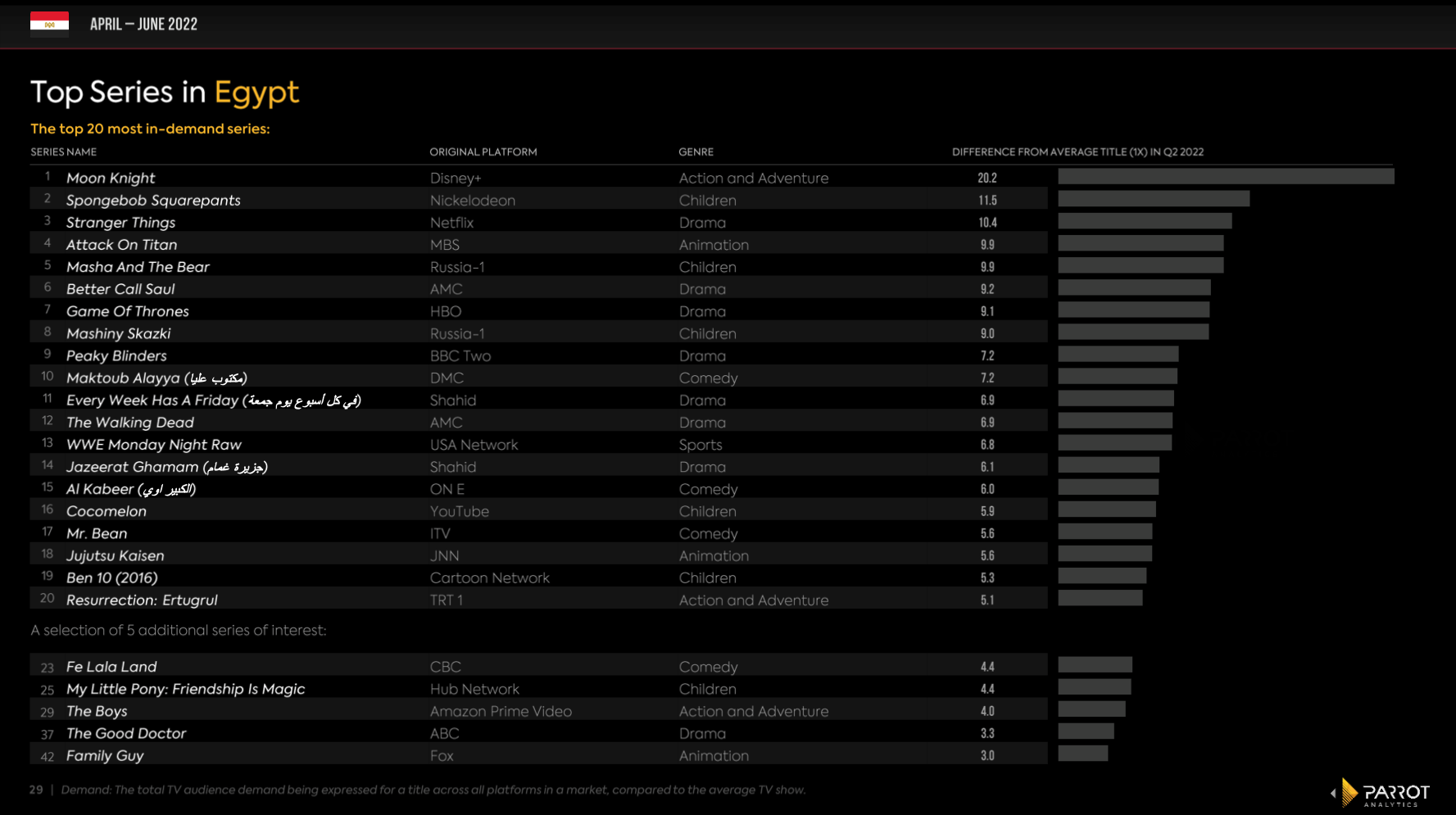The height and width of the screenshot is (815, 1456).
Task: Click the page number '29' in footer
Action: point(36,790)
